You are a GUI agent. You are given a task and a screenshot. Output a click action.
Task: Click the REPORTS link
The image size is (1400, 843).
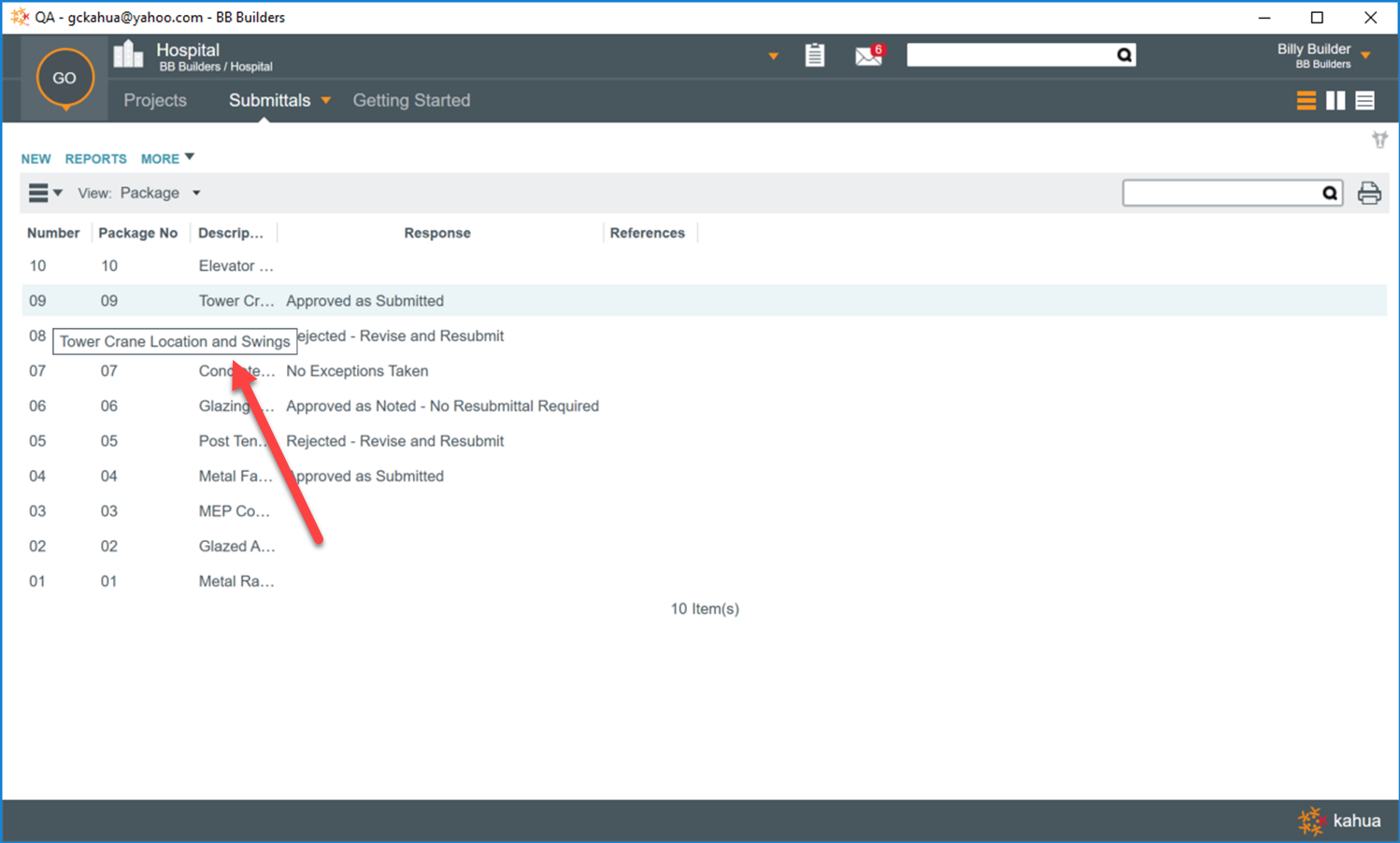coord(95,159)
